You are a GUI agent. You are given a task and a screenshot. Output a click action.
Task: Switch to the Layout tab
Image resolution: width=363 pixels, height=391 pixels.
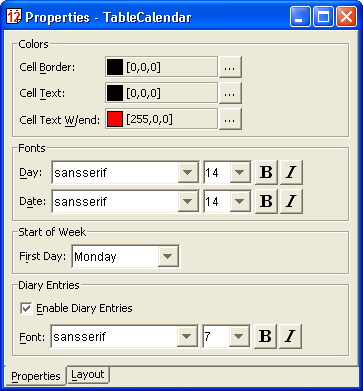88,375
